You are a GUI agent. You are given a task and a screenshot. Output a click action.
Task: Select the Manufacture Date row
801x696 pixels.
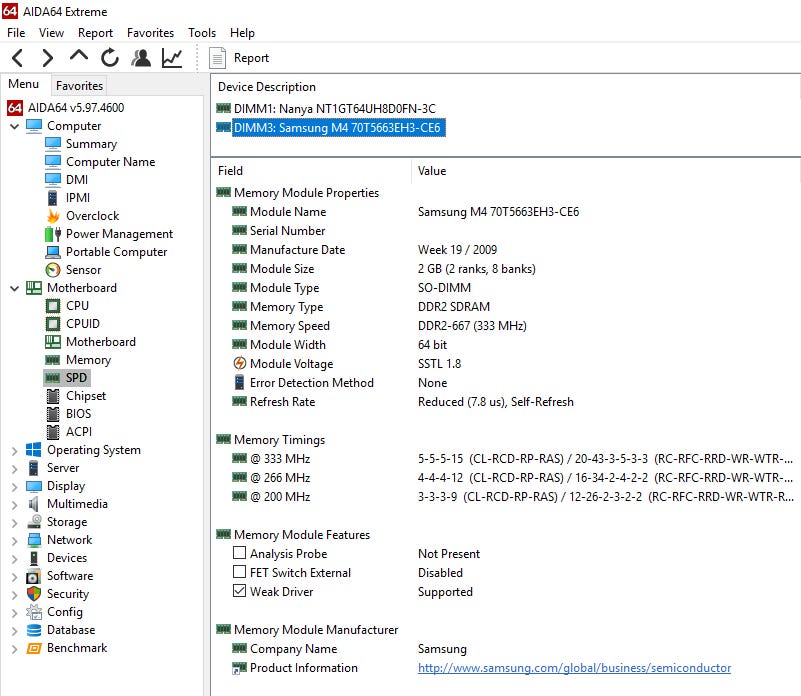(506, 250)
